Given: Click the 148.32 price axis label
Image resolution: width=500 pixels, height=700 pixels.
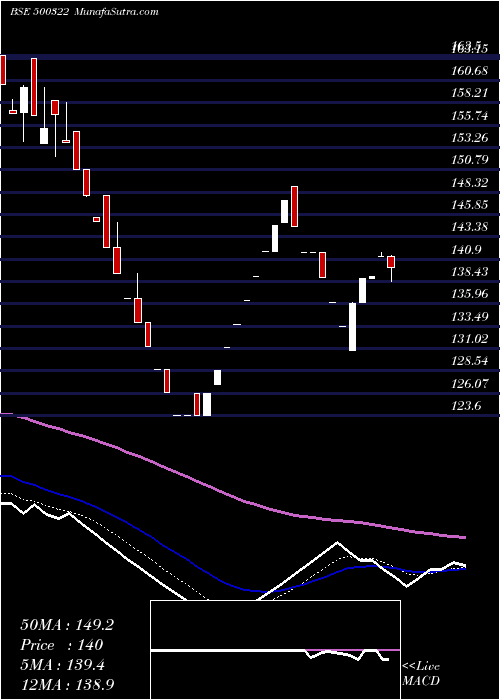Looking at the screenshot, I should click(470, 182).
